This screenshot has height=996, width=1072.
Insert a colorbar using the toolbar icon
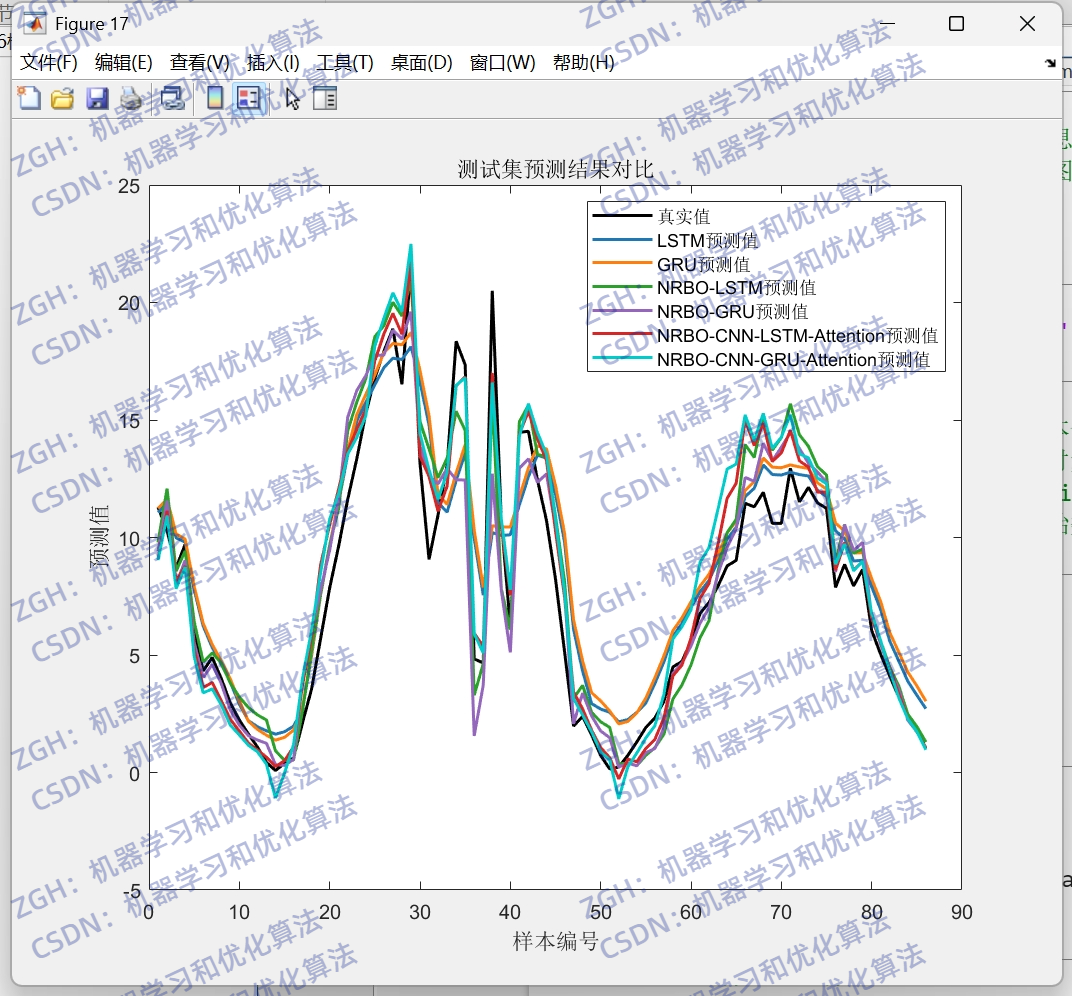[215, 98]
